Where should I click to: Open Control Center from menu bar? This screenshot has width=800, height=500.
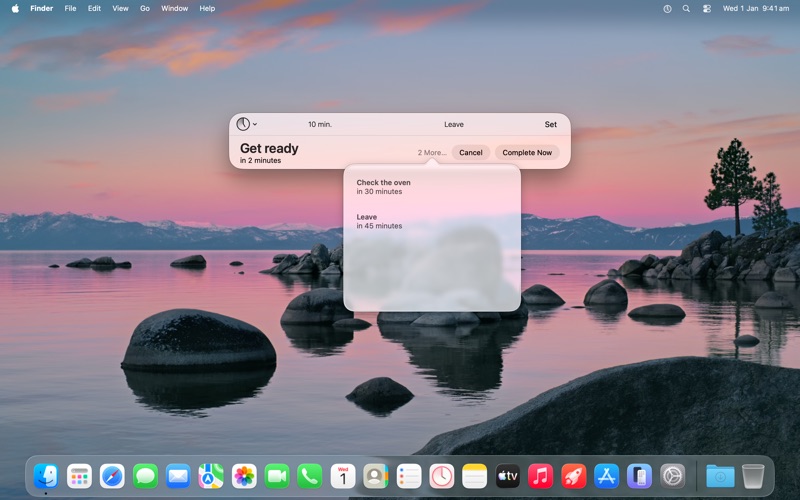(707, 9)
